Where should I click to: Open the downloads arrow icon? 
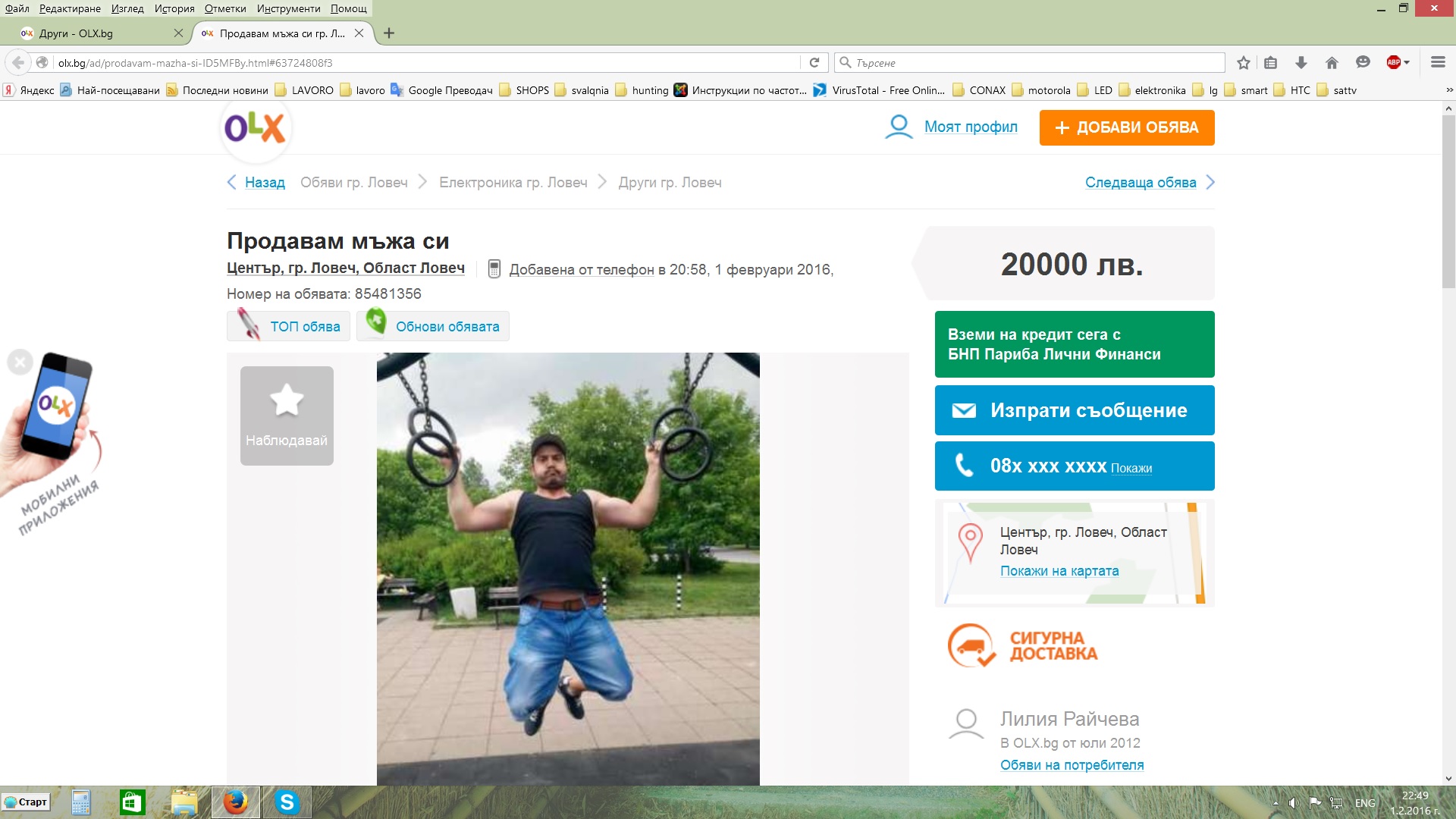tap(1301, 63)
